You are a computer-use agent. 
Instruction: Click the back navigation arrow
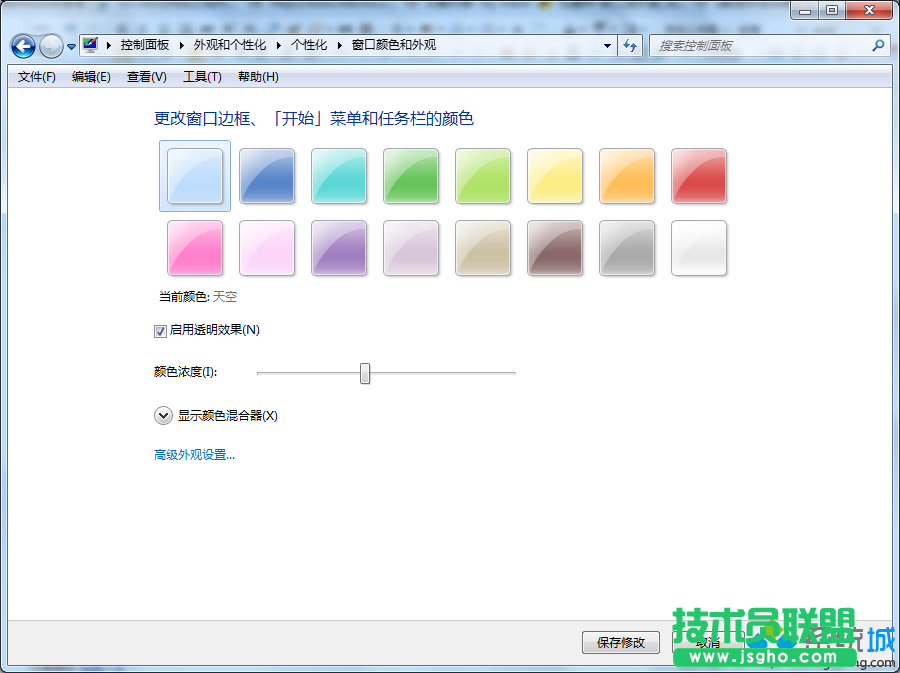(x=22, y=46)
